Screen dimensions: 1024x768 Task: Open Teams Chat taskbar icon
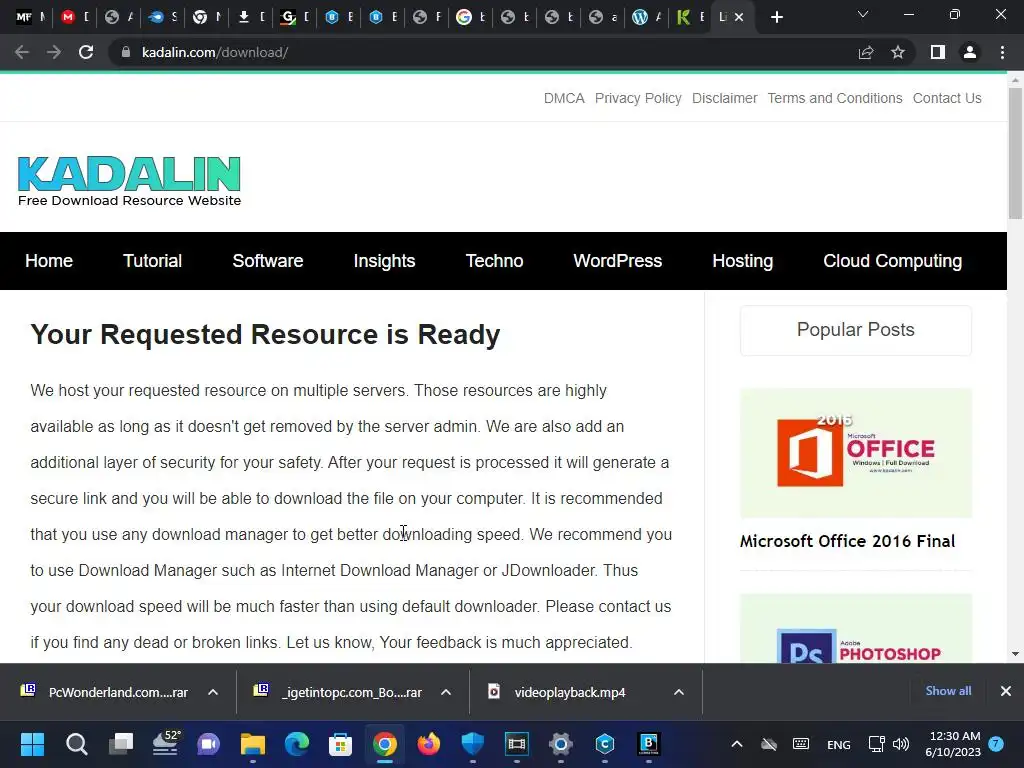click(208, 744)
